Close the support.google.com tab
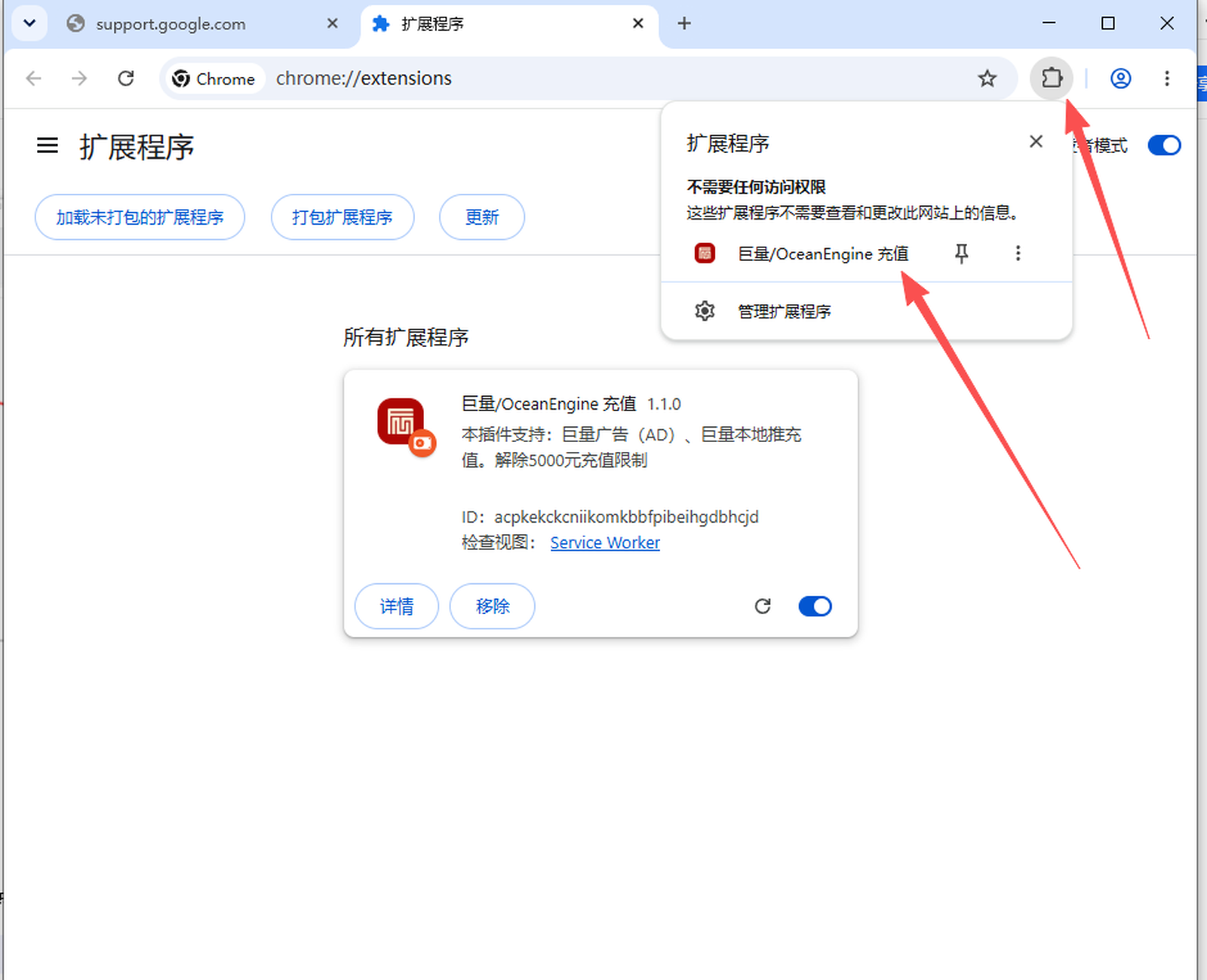Image resolution: width=1207 pixels, height=980 pixels. [x=332, y=23]
